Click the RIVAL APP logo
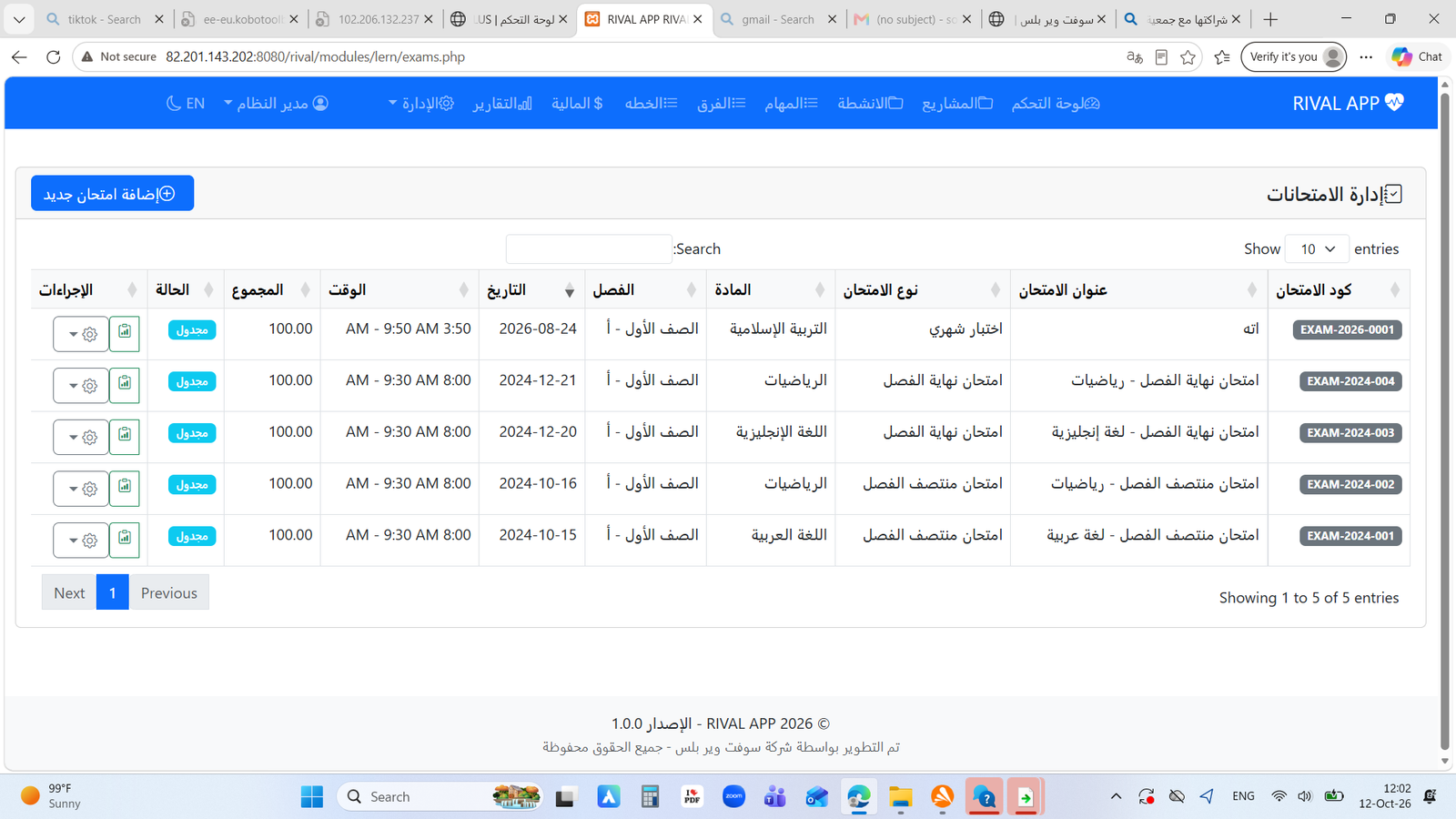1456x819 pixels. 1348,103
